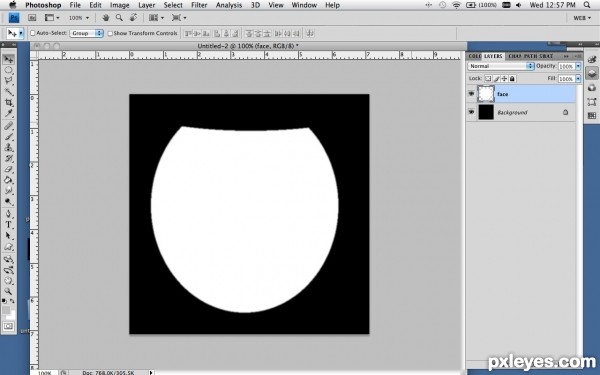Image resolution: width=600 pixels, height=375 pixels.
Task: Click the Rotate View tool in application bar
Action: coord(134,18)
